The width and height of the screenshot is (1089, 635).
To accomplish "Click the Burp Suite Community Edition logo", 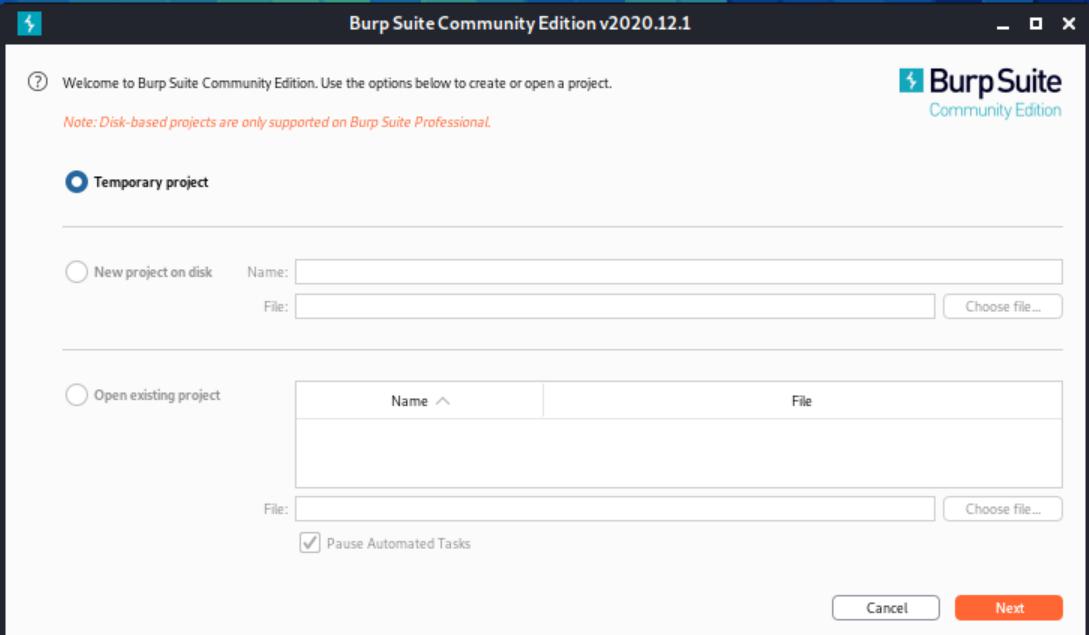I will pyautogui.click(x=979, y=93).
